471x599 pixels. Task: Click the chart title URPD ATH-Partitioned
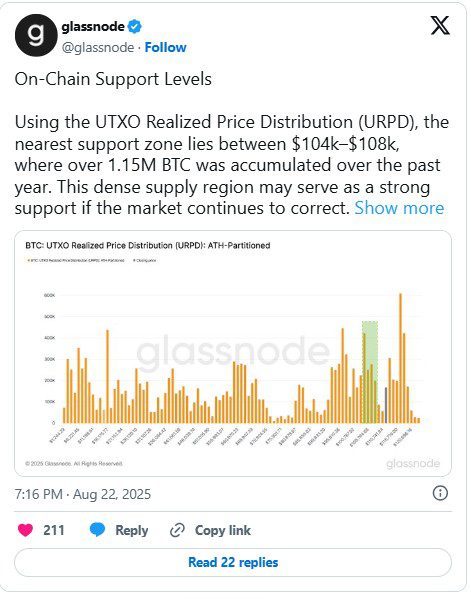[148, 245]
